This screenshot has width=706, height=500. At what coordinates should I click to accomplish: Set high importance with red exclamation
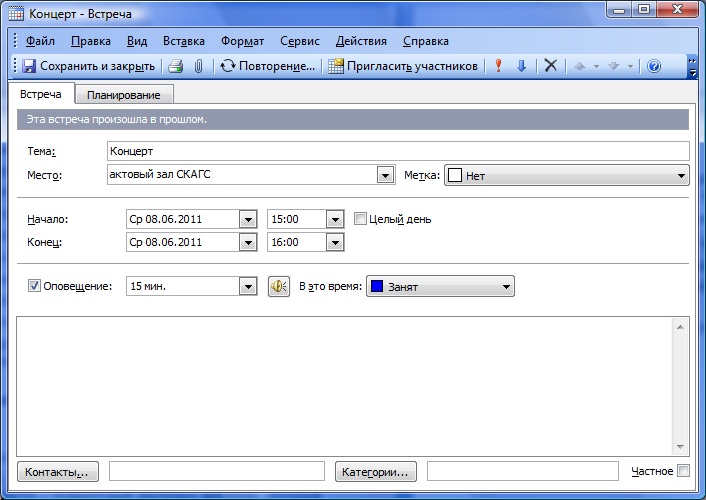(498, 66)
